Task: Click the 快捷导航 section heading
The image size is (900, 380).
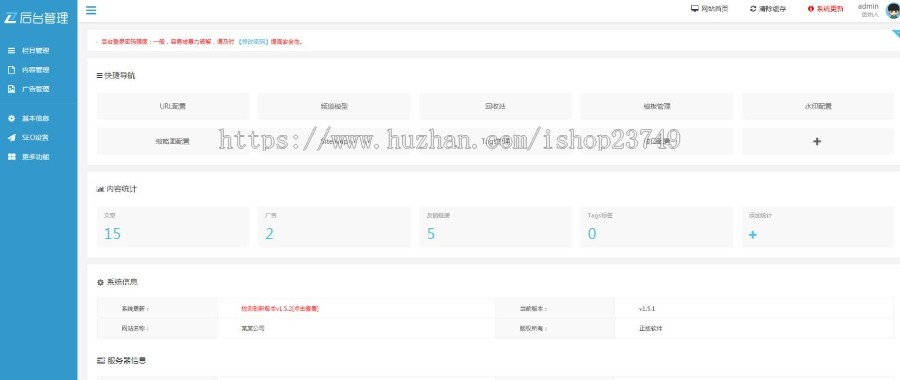Action: click(116, 75)
